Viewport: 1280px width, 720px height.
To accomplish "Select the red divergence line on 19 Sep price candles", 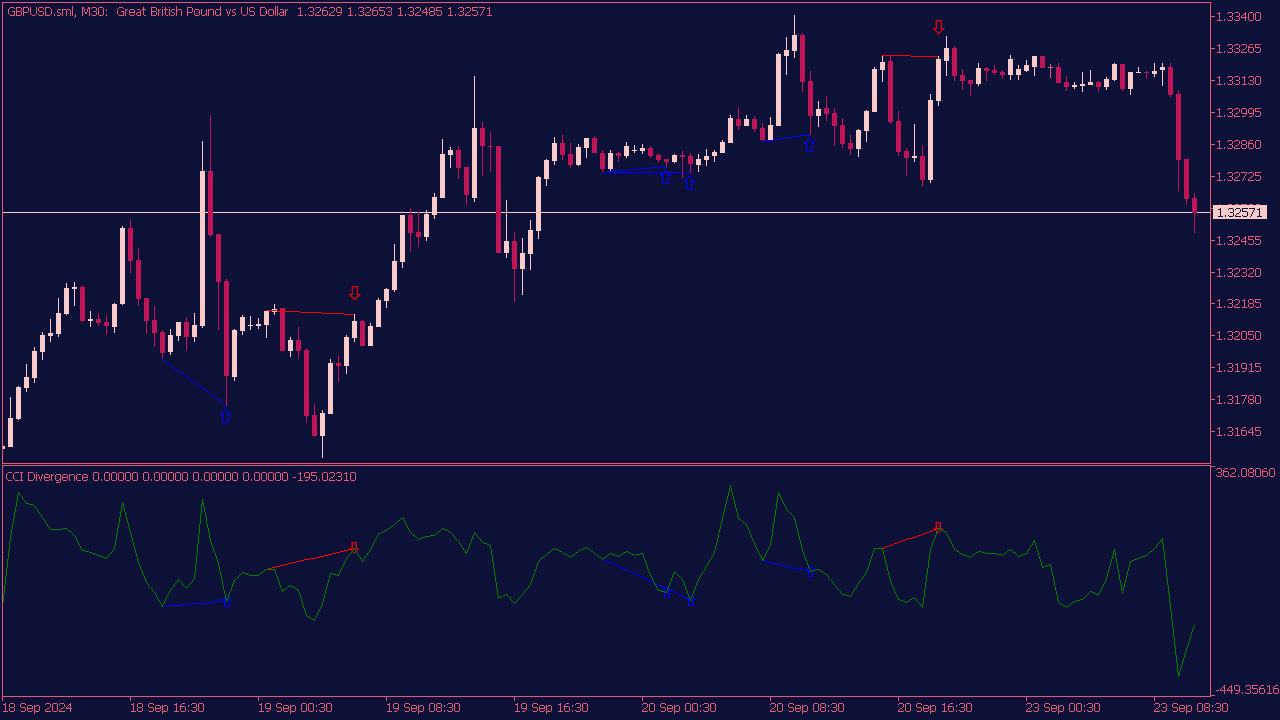I will pyautogui.click(x=313, y=313).
